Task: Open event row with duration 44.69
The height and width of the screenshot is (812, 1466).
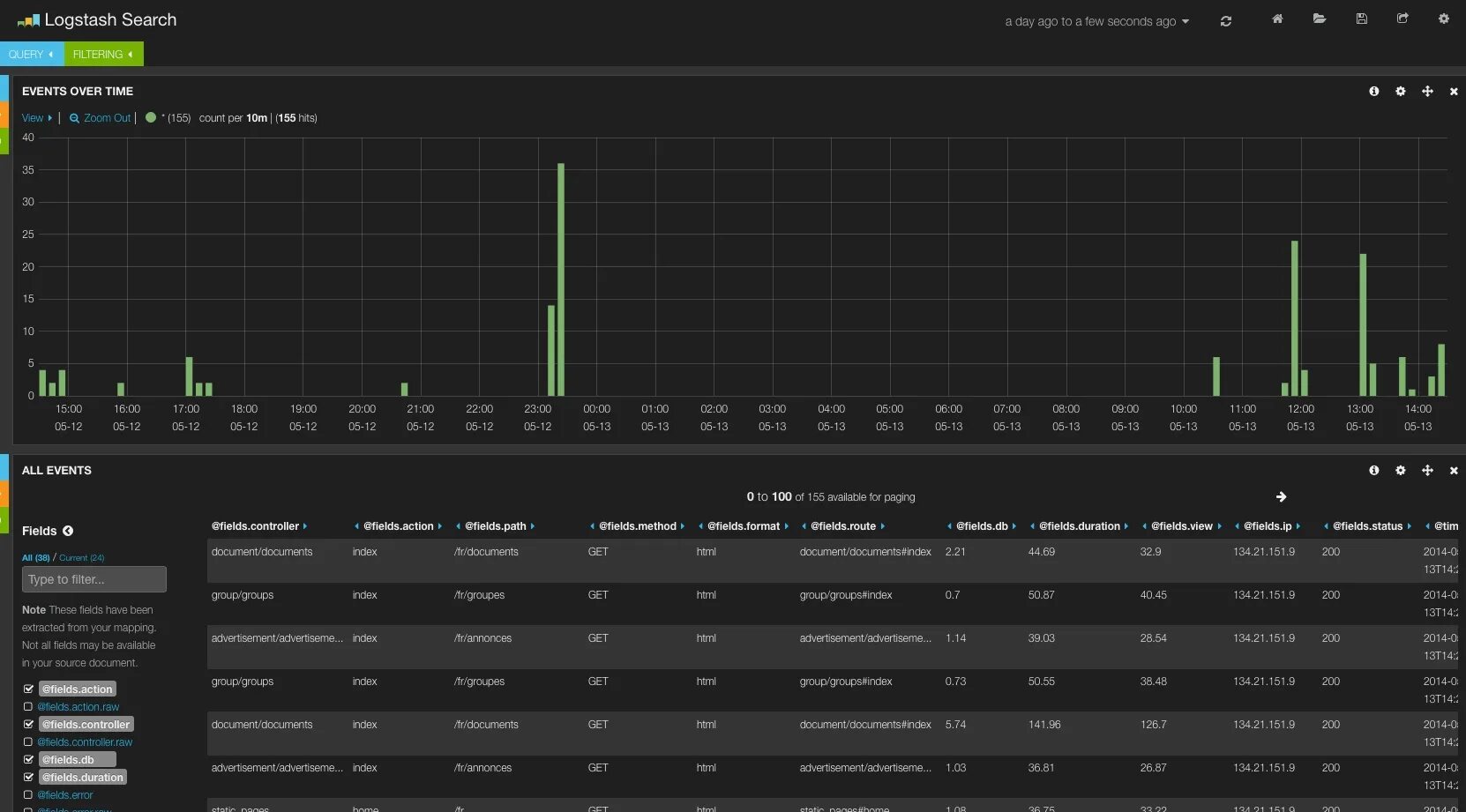Action: 834,561
